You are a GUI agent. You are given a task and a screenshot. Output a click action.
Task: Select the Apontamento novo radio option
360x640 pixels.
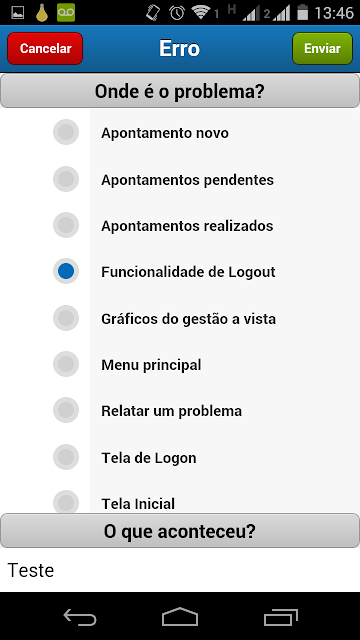[66, 132]
